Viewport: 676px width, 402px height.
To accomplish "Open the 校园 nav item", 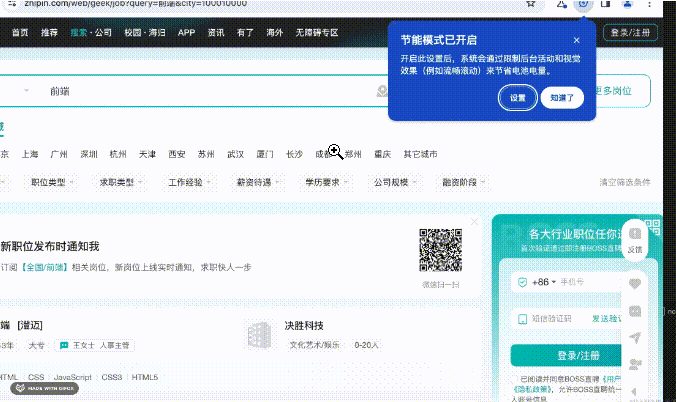I will (133, 32).
